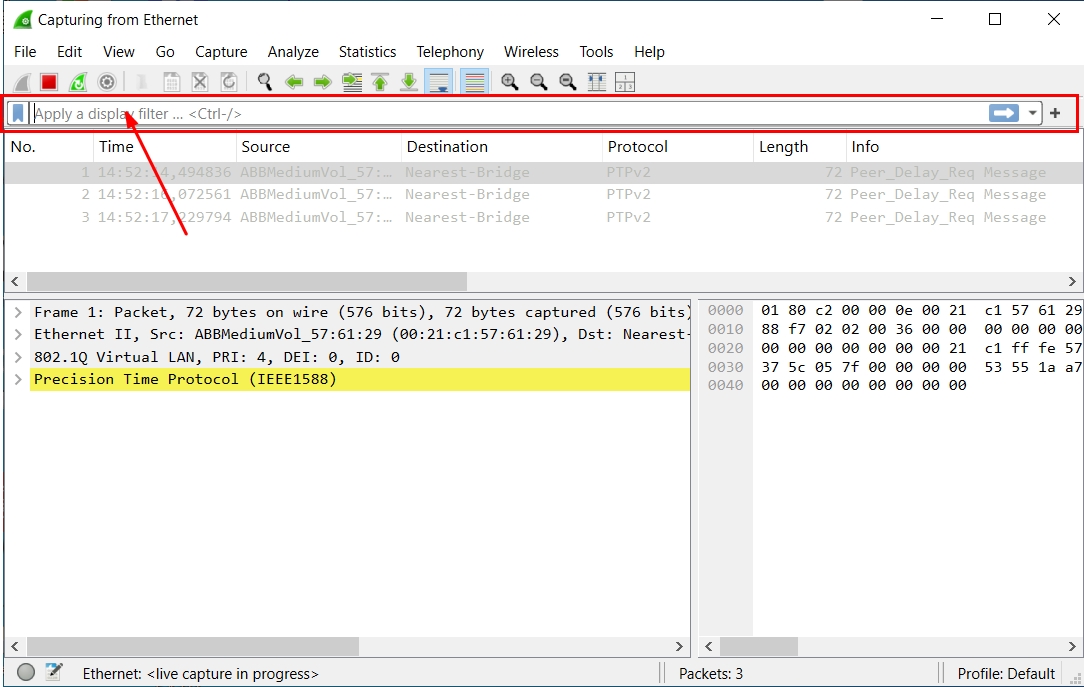Zoom in on the packet list

coord(509,81)
